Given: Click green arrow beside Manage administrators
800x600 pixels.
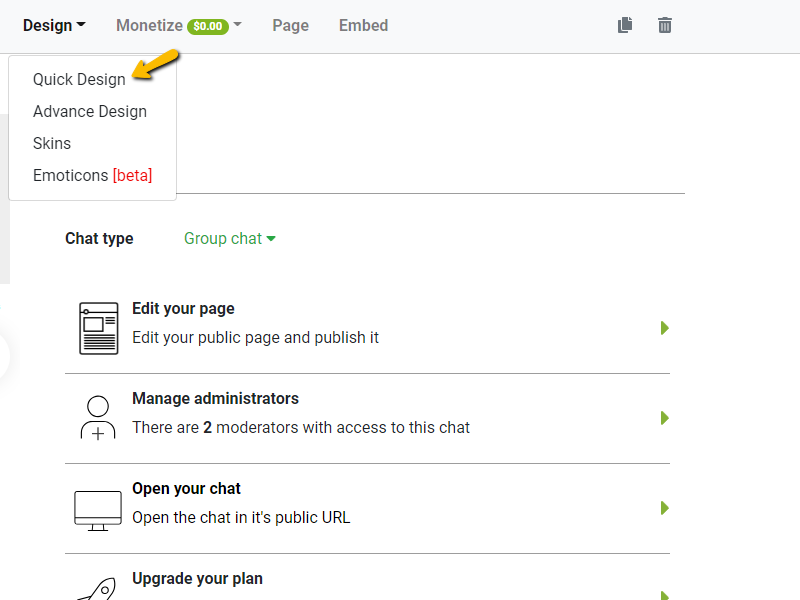Looking at the screenshot, I should [664, 418].
